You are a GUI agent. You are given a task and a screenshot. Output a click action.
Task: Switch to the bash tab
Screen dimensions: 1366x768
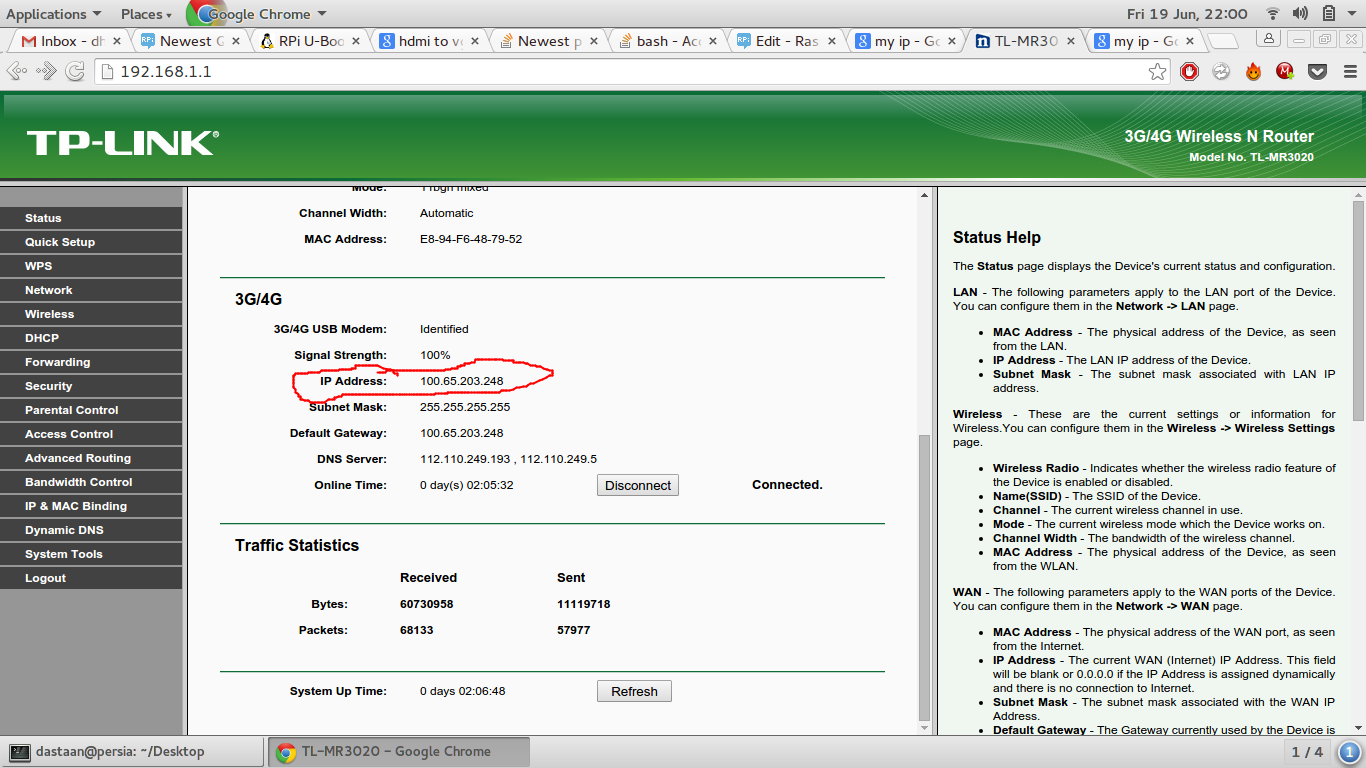pyautogui.click(x=666, y=41)
